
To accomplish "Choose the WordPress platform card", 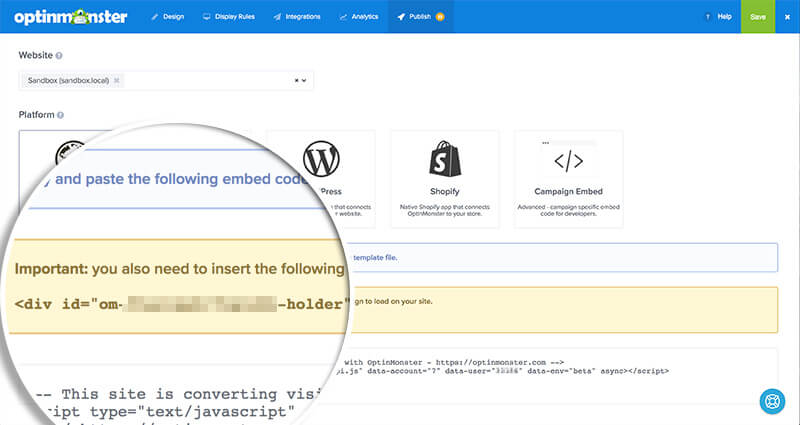I will 321,179.
